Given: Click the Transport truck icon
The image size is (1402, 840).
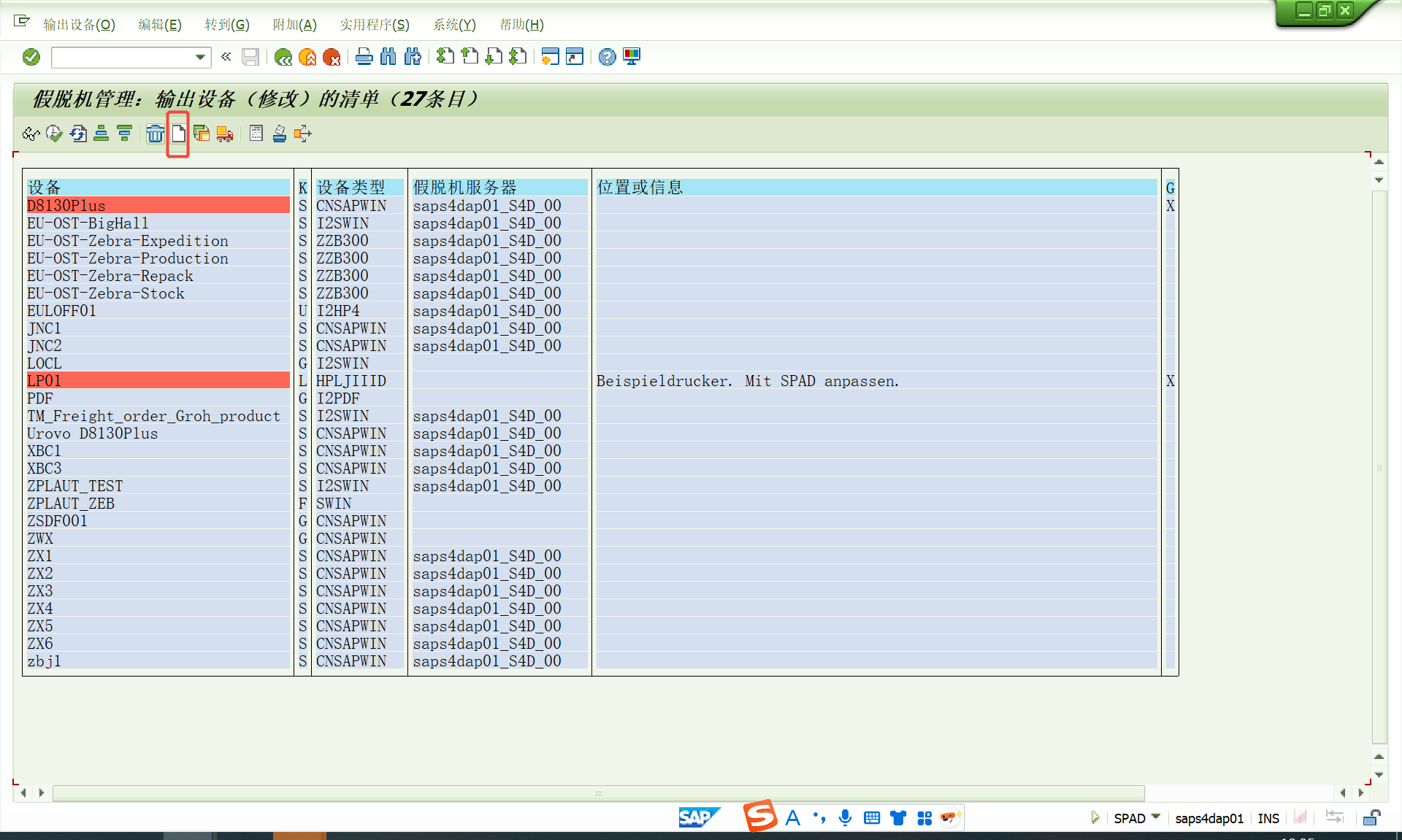Looking at the screenshot, I should (225, 134).
